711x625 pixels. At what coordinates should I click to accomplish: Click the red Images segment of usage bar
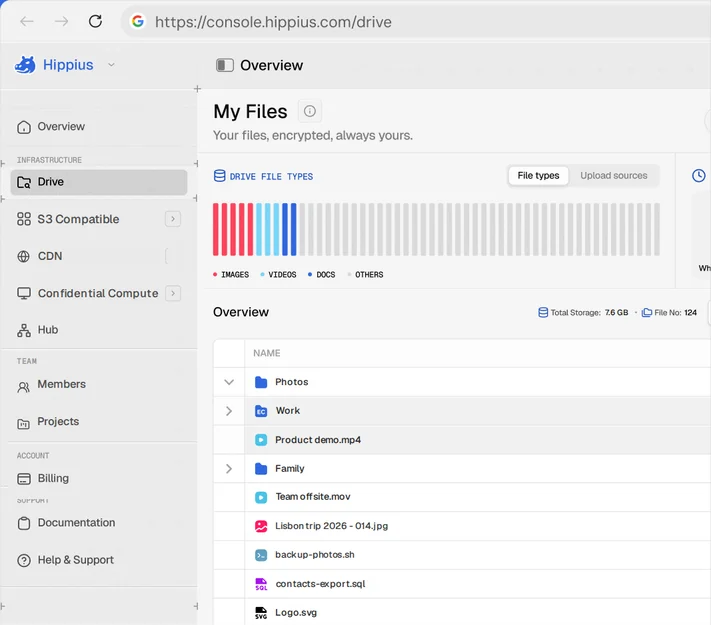(x=233, y=229)
